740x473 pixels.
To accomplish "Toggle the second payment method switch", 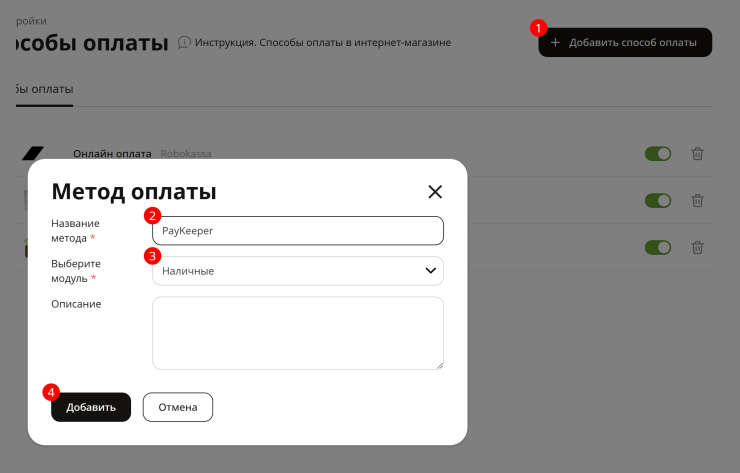I will click(658, 201).
